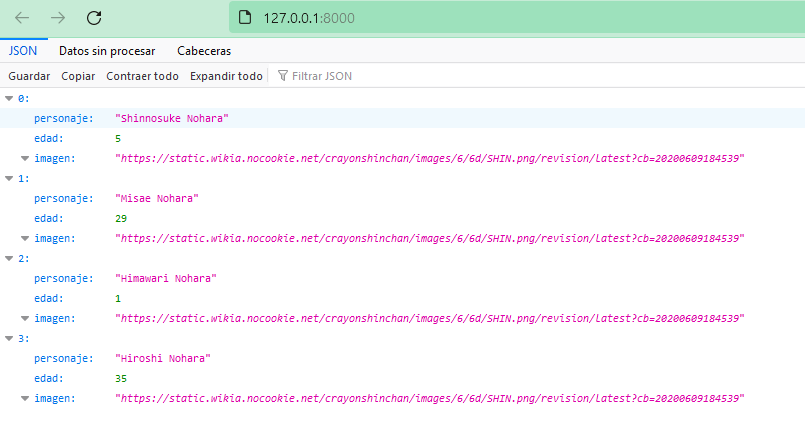
Task: Collapse array item 0 with its triangle
Action: pyautogui.click(x=9, y=98)
